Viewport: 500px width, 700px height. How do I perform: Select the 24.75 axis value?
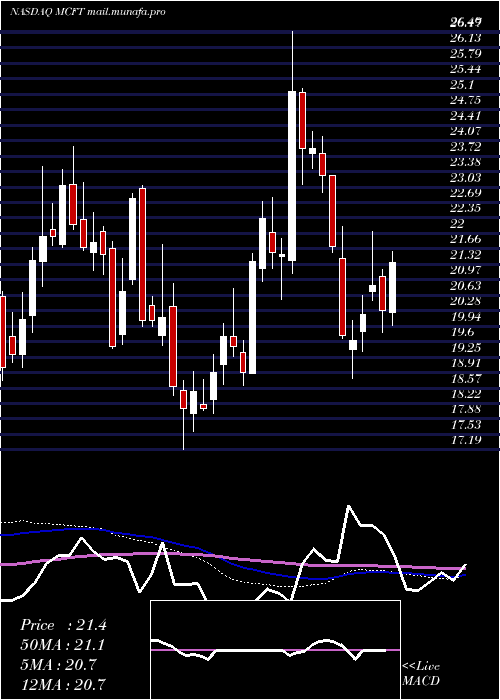point(466,100)
